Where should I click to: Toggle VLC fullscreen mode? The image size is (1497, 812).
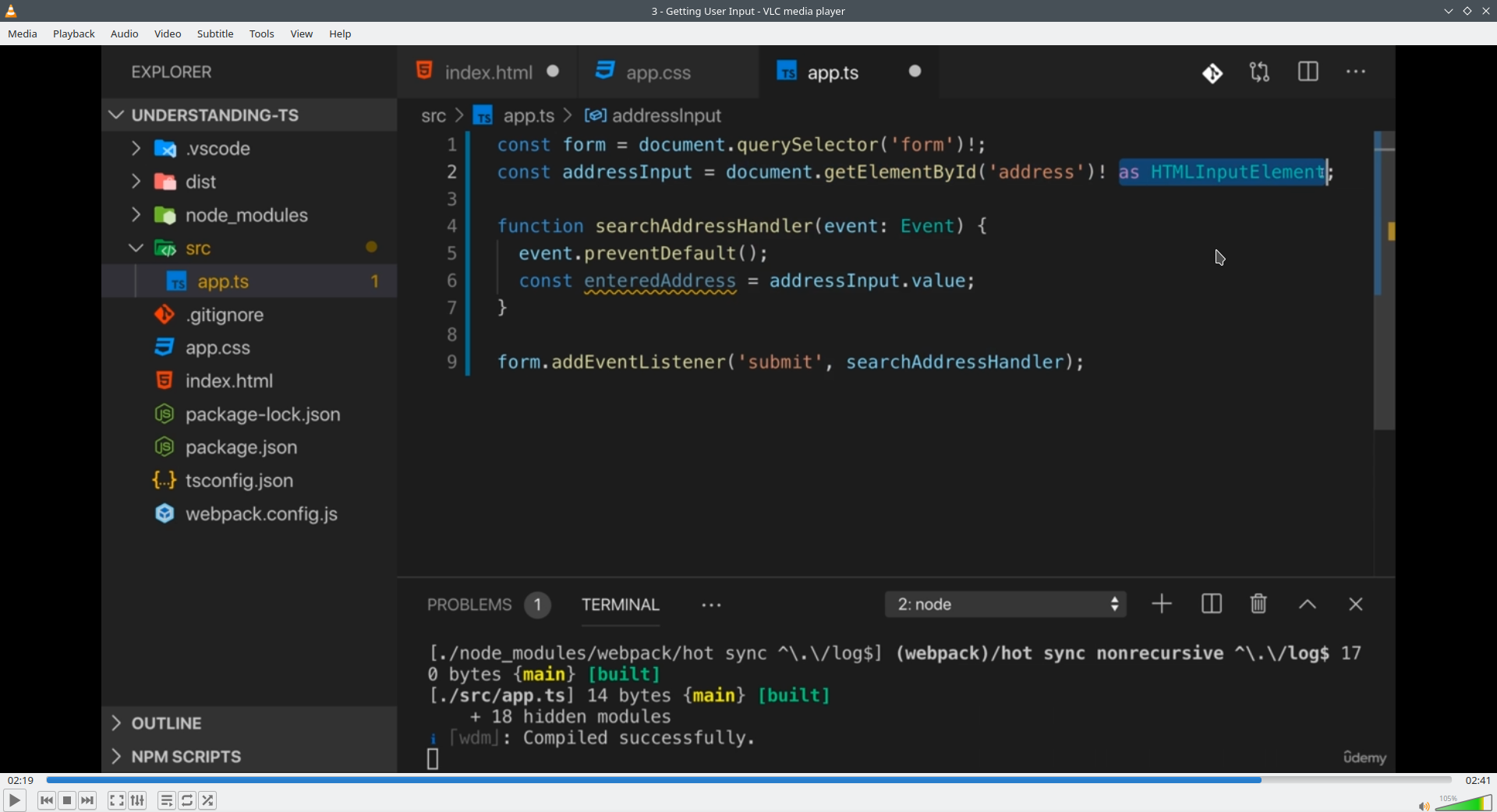[x=117, y=800]
